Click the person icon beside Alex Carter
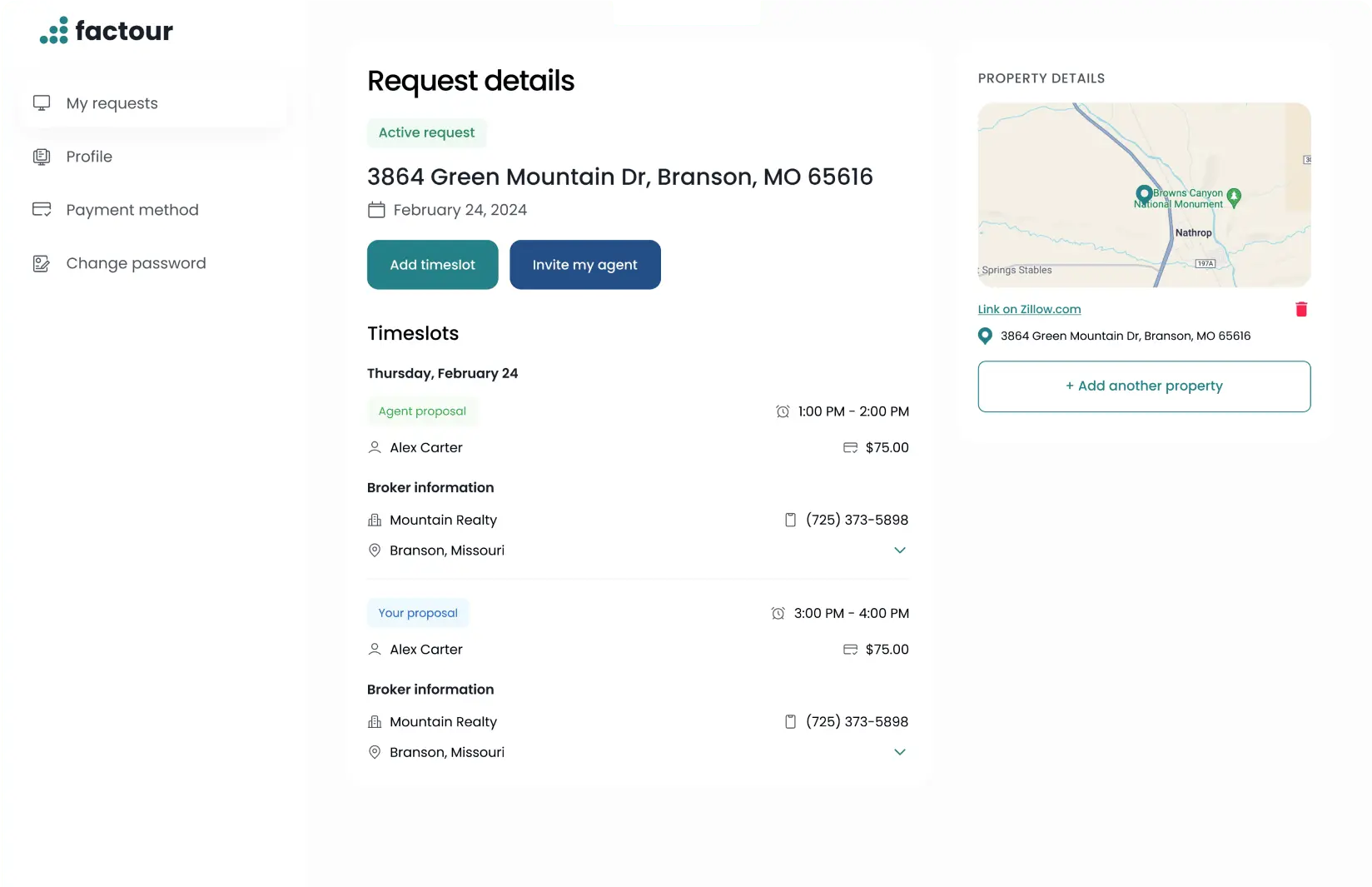Image resolution: width=1372 pixels, height=887 pixels. [375, 447]
